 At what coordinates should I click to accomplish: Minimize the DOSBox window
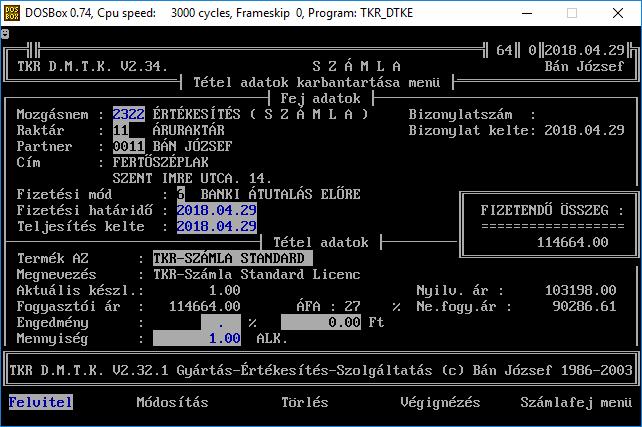(527, 13)
